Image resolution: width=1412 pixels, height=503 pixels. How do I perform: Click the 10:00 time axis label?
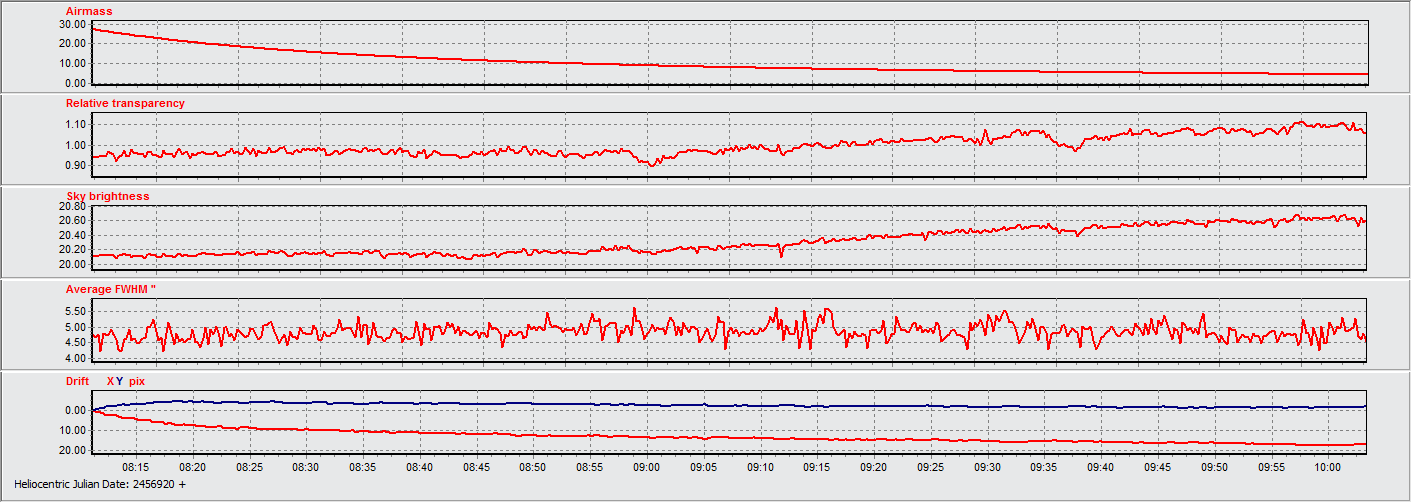tap(1328, 467)
